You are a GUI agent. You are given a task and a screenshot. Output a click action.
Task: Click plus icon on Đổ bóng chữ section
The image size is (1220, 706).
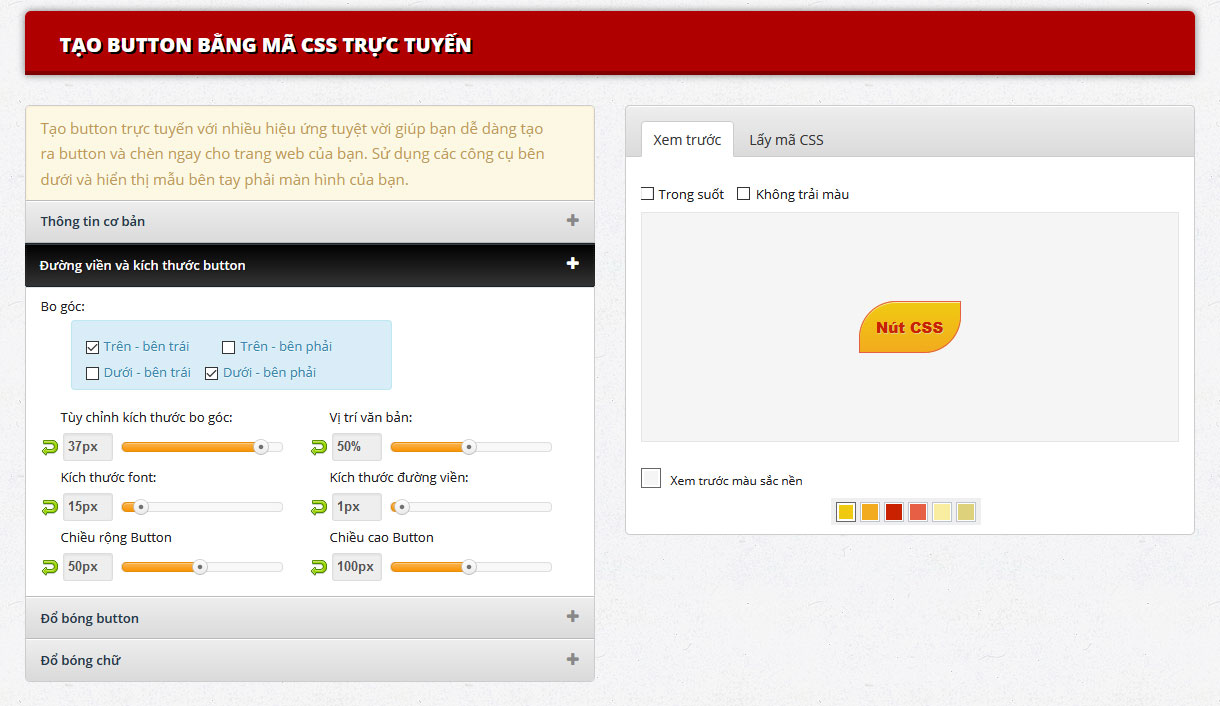tap(572, 659)
